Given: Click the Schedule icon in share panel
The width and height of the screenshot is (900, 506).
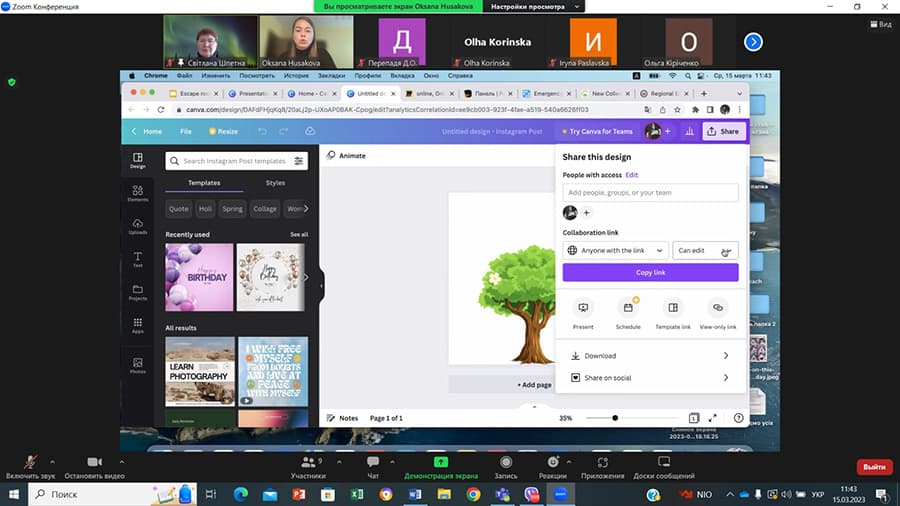Looking at the screenshot, I should click(x=628, y=308).
